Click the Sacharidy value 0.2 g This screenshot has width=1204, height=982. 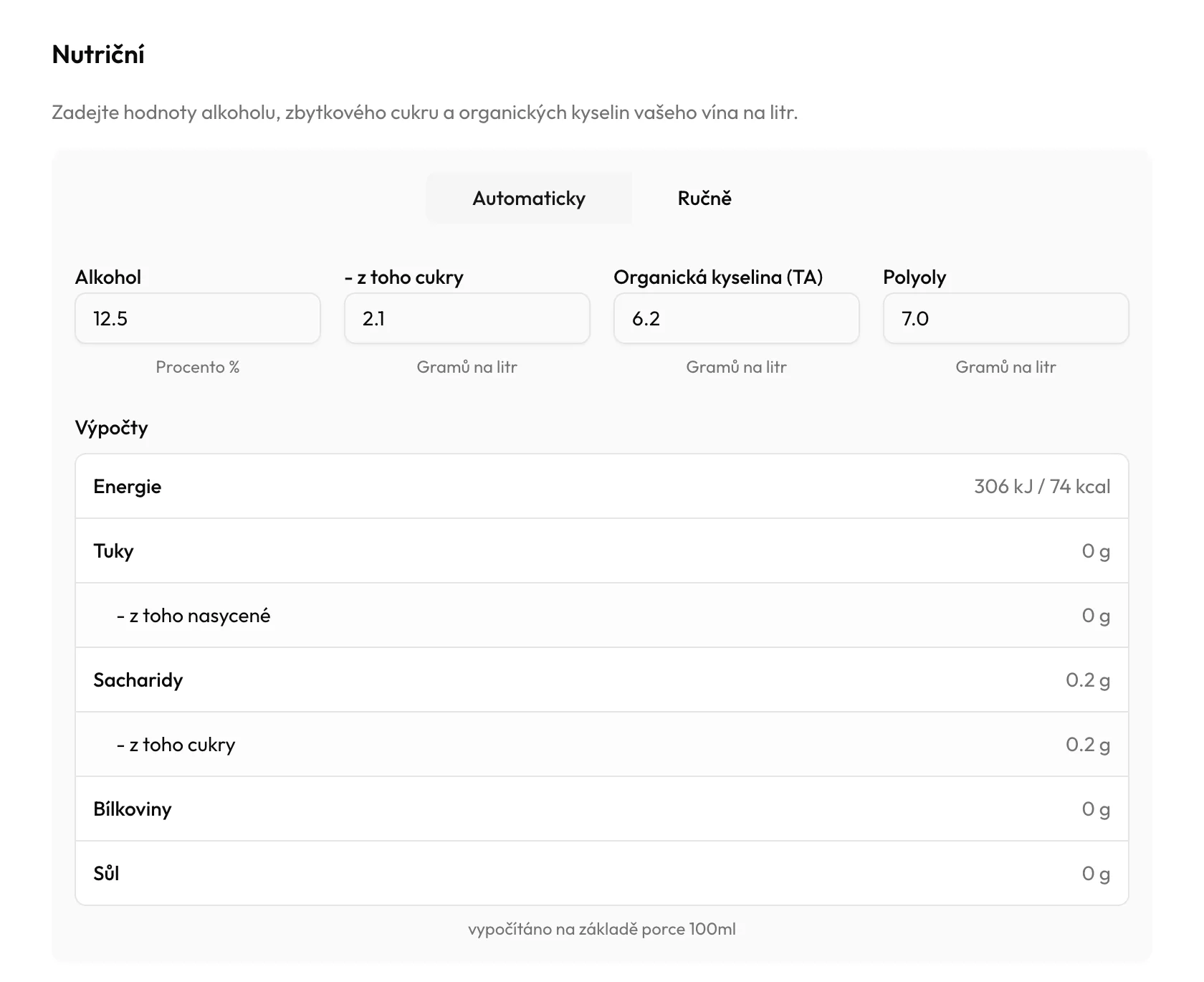click(1088, 680)
